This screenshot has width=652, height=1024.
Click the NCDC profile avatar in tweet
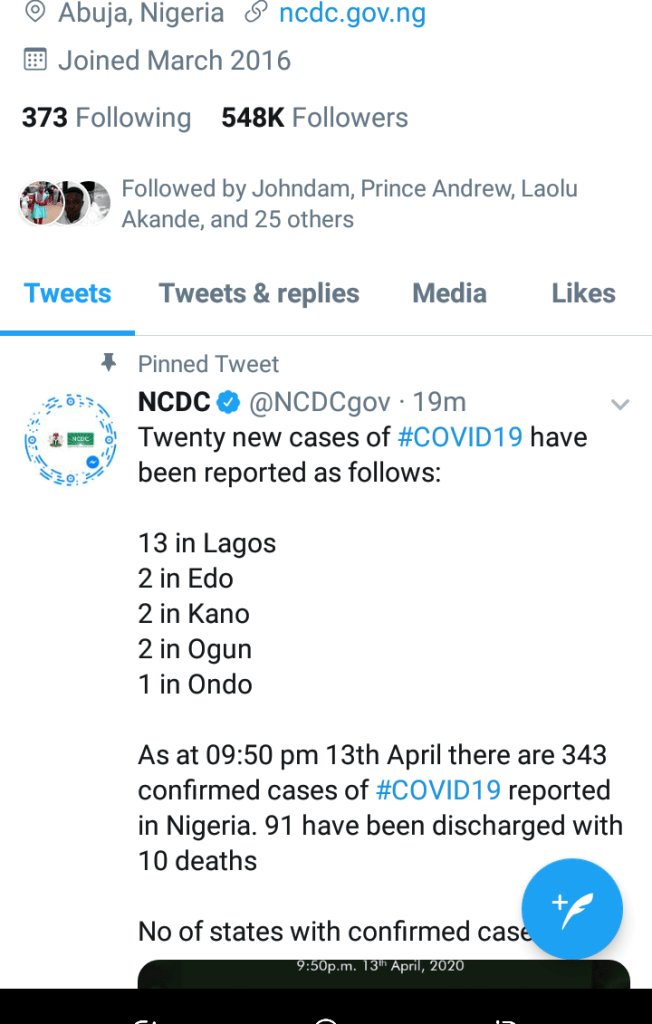coord(65,440)
